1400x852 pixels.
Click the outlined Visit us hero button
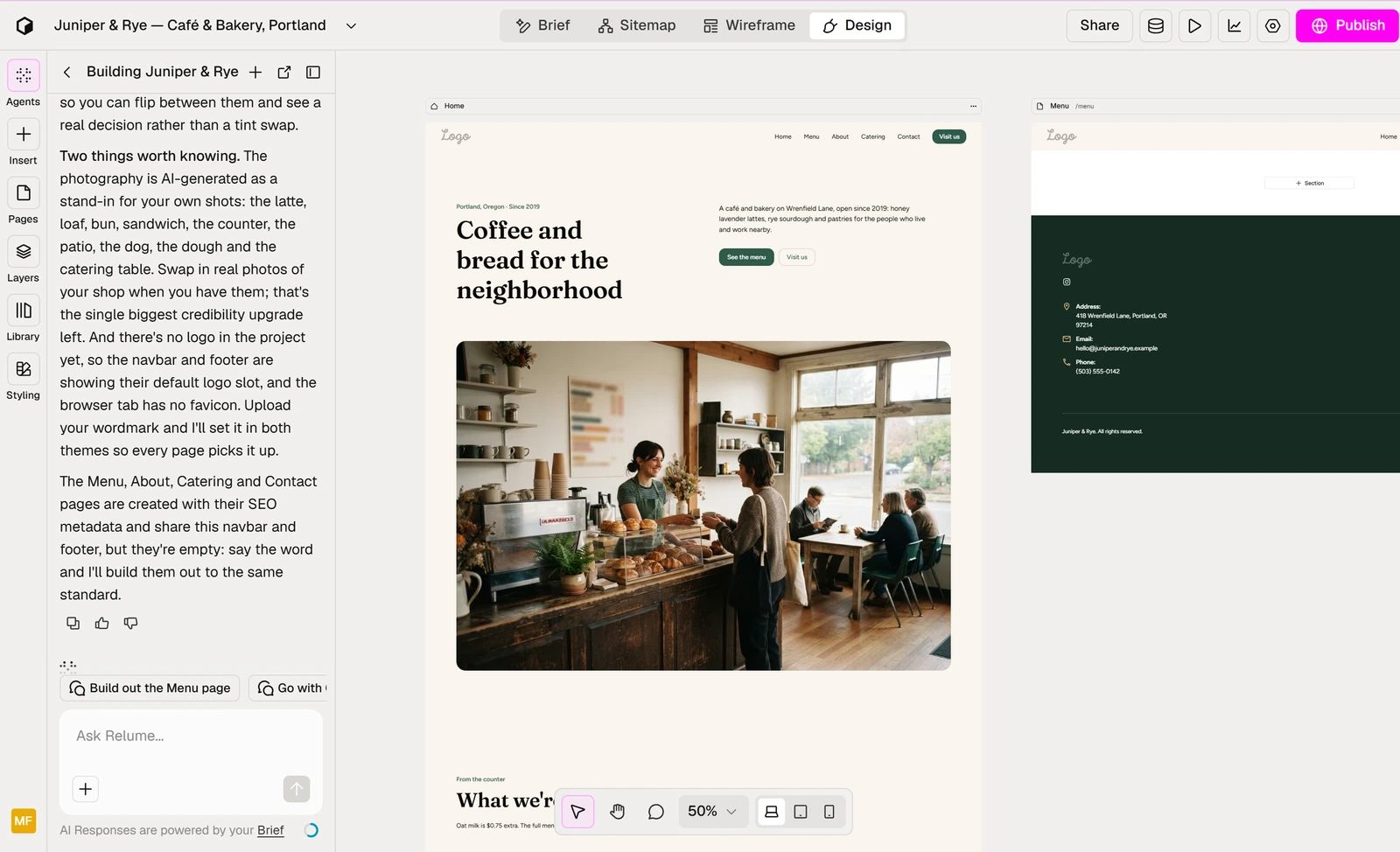pos(797,257)
